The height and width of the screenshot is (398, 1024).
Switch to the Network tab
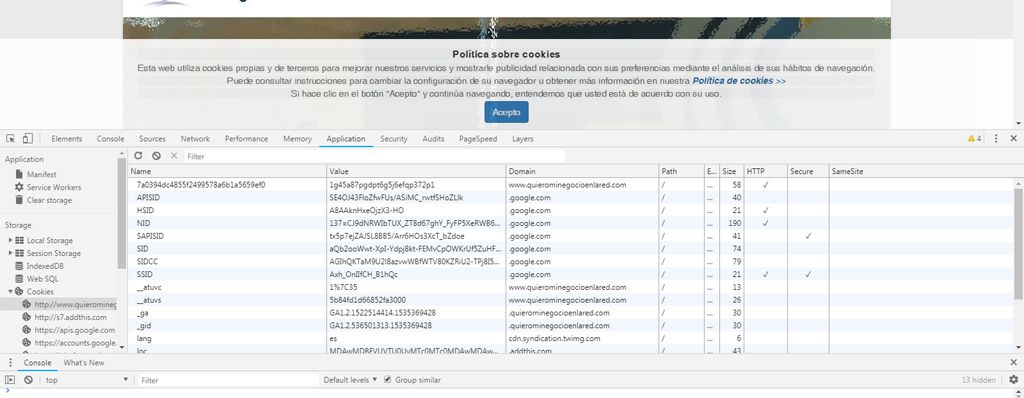195,139
